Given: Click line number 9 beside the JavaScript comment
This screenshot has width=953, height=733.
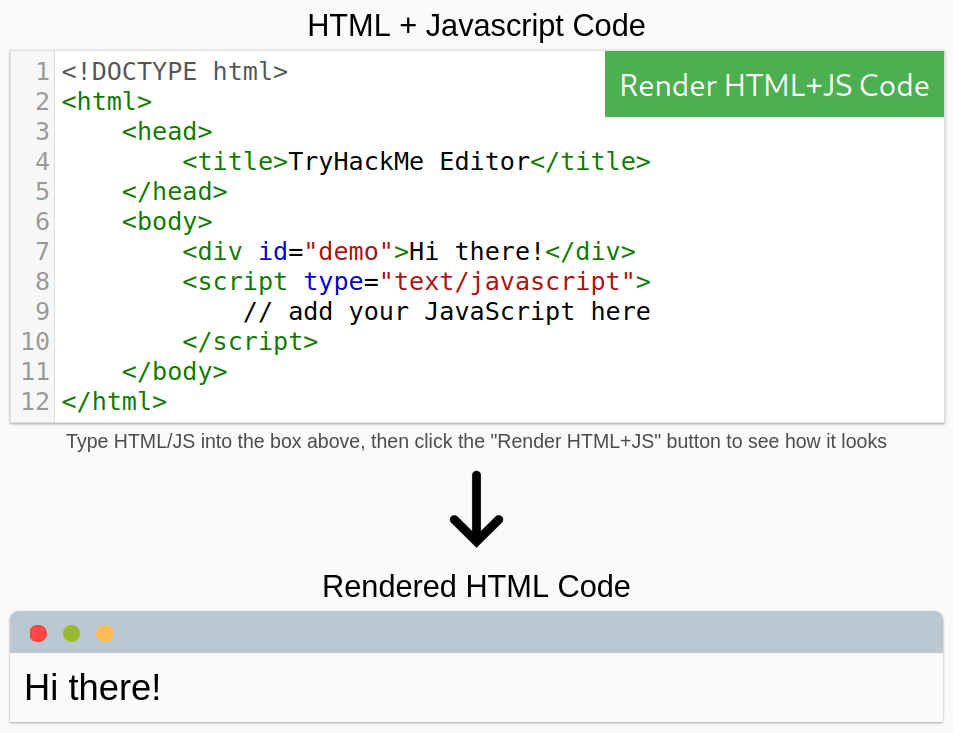Looking at the screenshot, I should [41, 311].
